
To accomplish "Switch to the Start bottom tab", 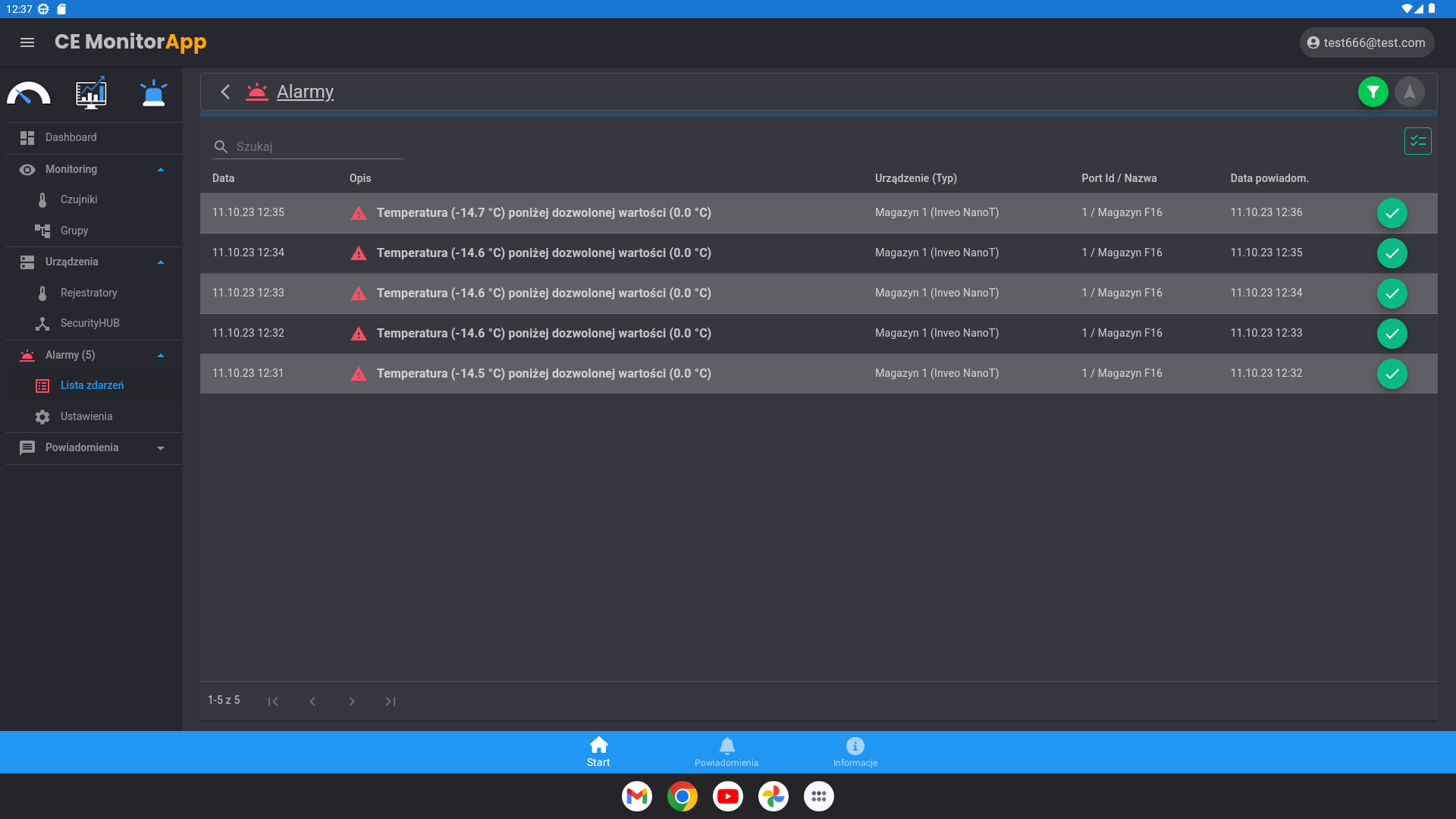I will [x=598, y=752].
